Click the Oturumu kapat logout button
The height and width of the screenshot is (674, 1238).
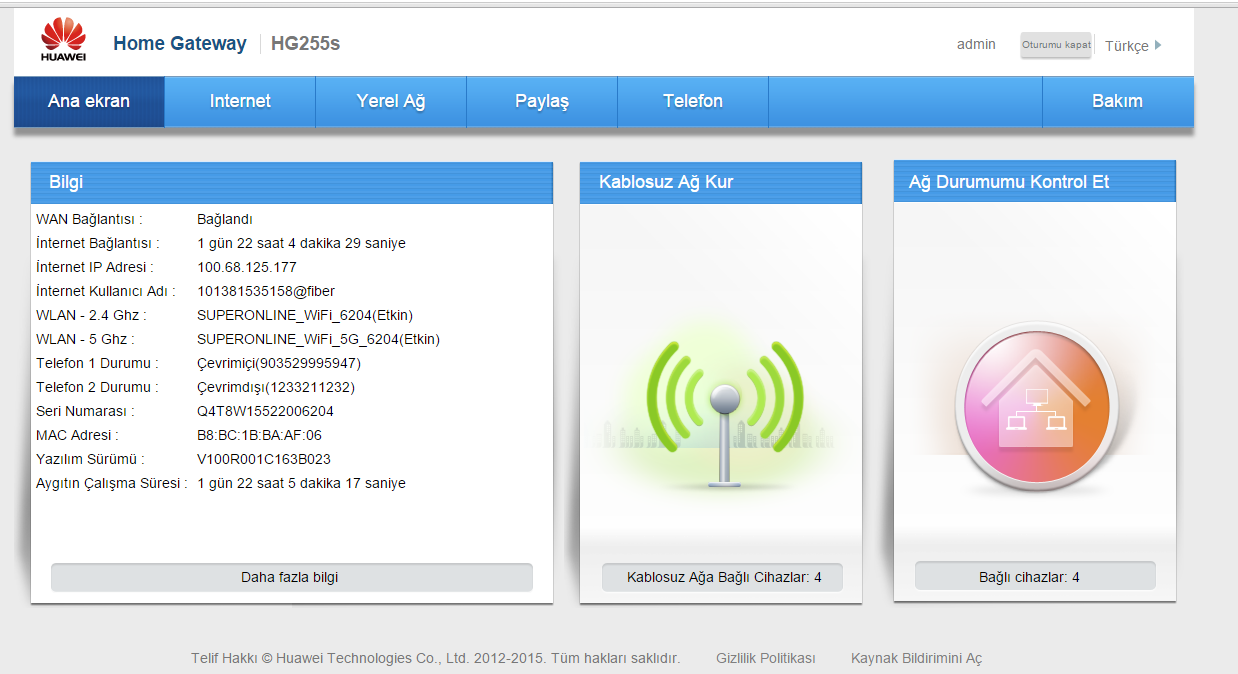point(1056,45)
